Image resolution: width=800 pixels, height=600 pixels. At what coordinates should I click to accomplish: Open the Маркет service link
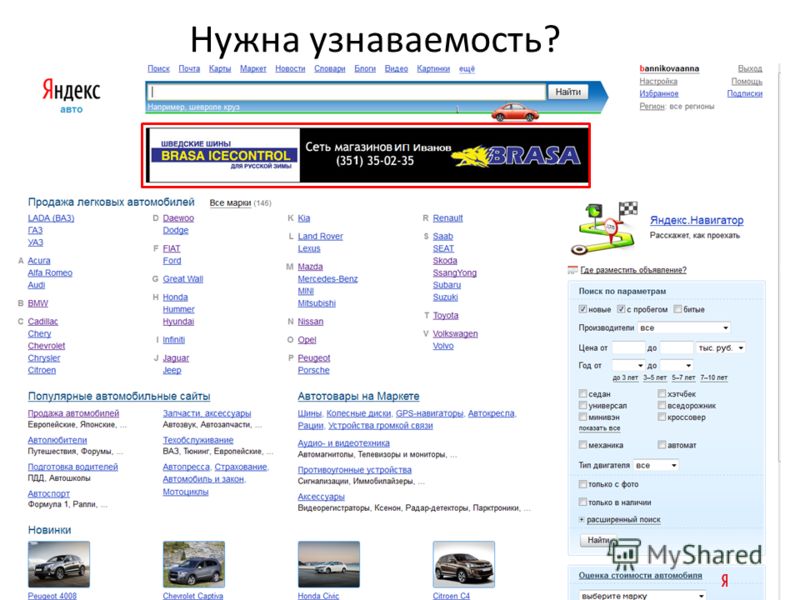click(253, 68)
